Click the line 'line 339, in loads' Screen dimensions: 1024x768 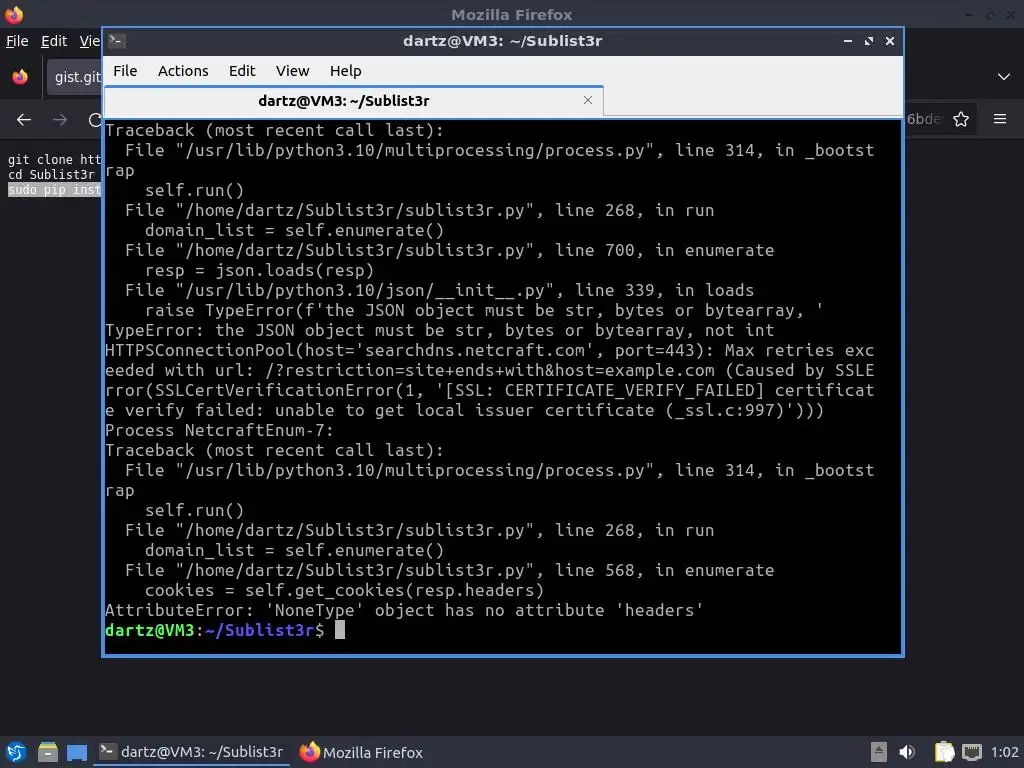440,290
